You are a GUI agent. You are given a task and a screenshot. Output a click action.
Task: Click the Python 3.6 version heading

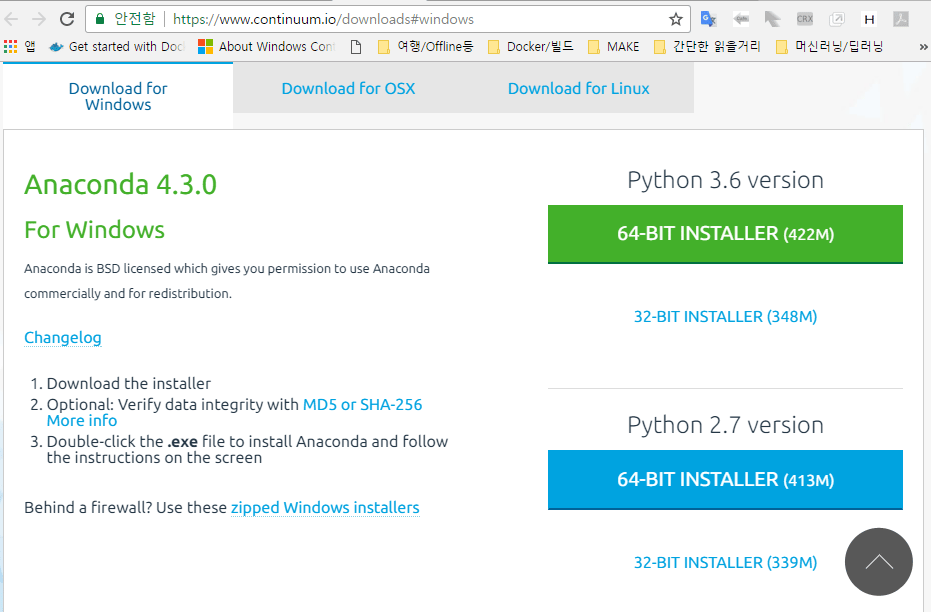pos(725,180)
